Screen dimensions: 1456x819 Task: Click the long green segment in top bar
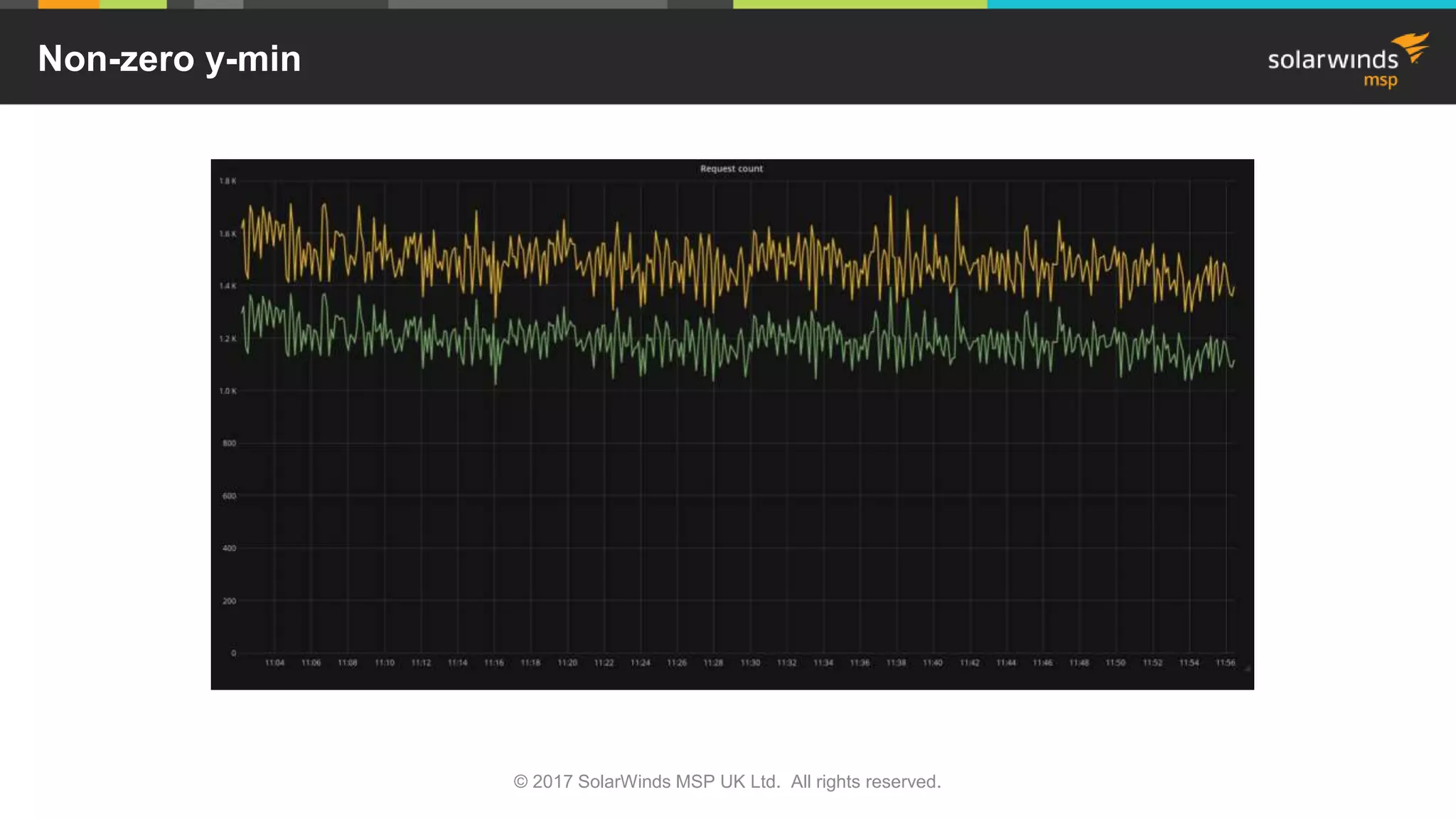[x=860, y=4]
